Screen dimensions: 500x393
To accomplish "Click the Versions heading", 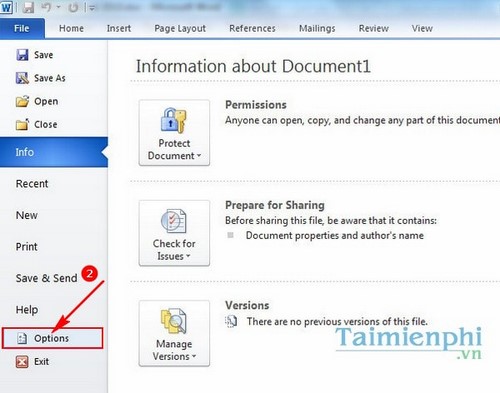I will point(247,305).
